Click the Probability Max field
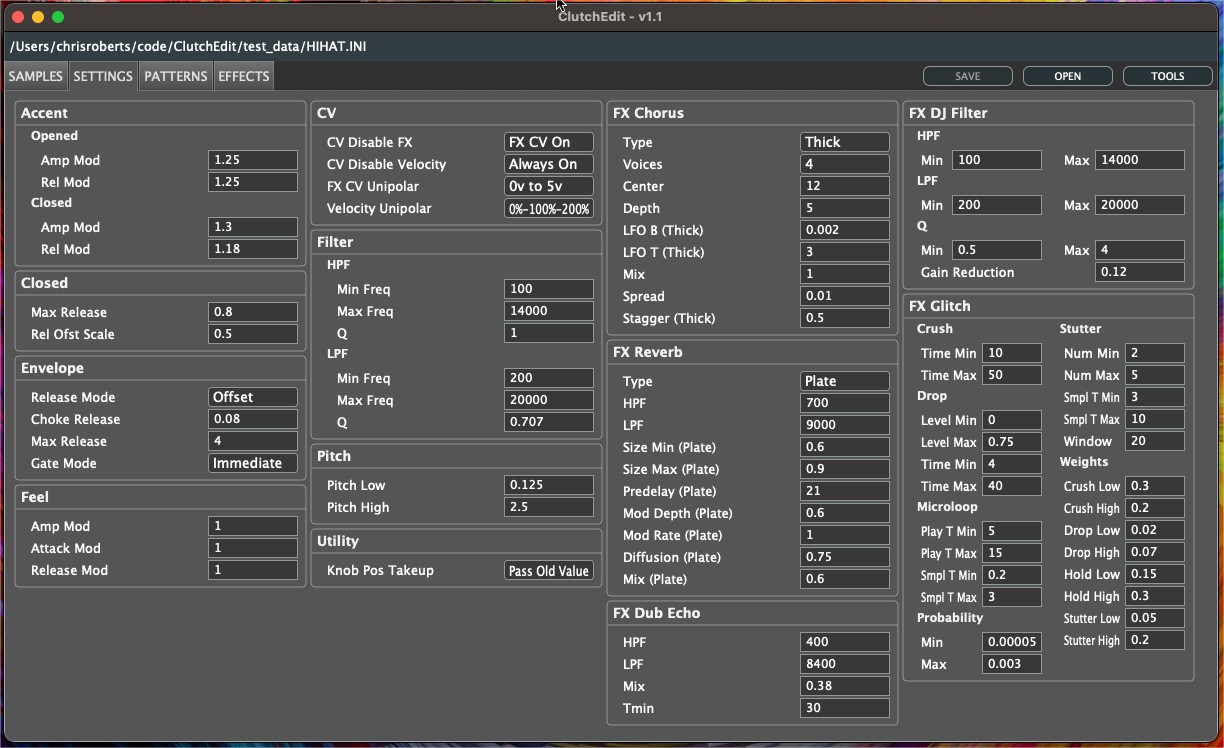1224x748 pixels. click(1012, 664)
